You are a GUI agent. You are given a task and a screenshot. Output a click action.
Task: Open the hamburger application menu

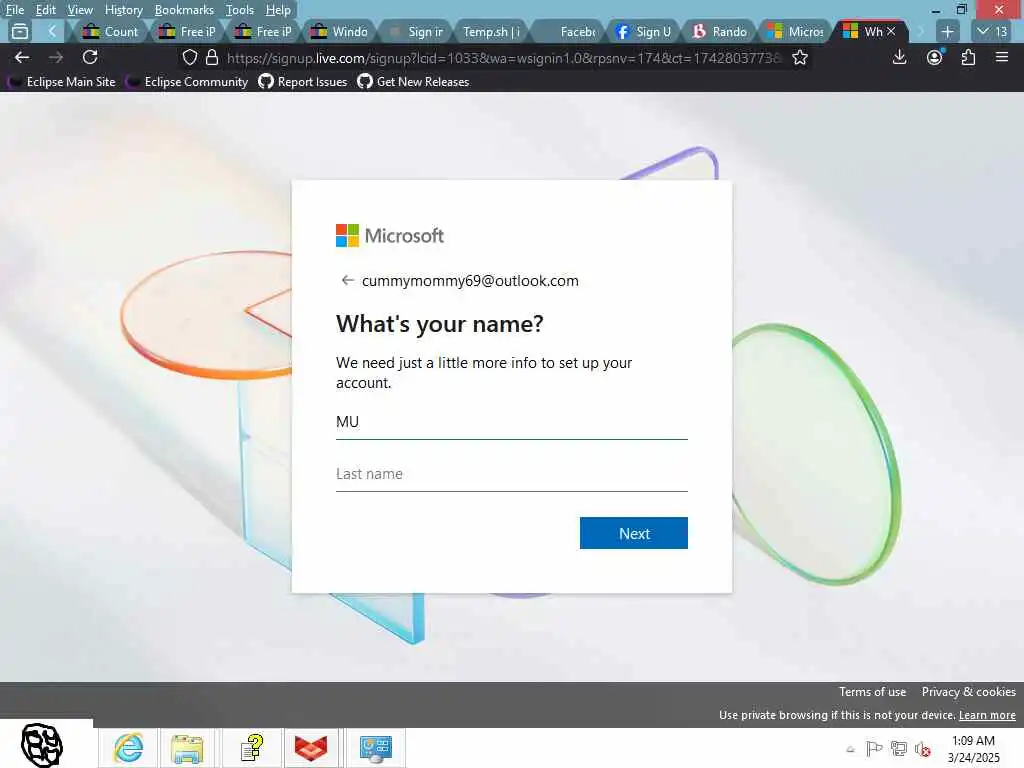point(1002,57)
